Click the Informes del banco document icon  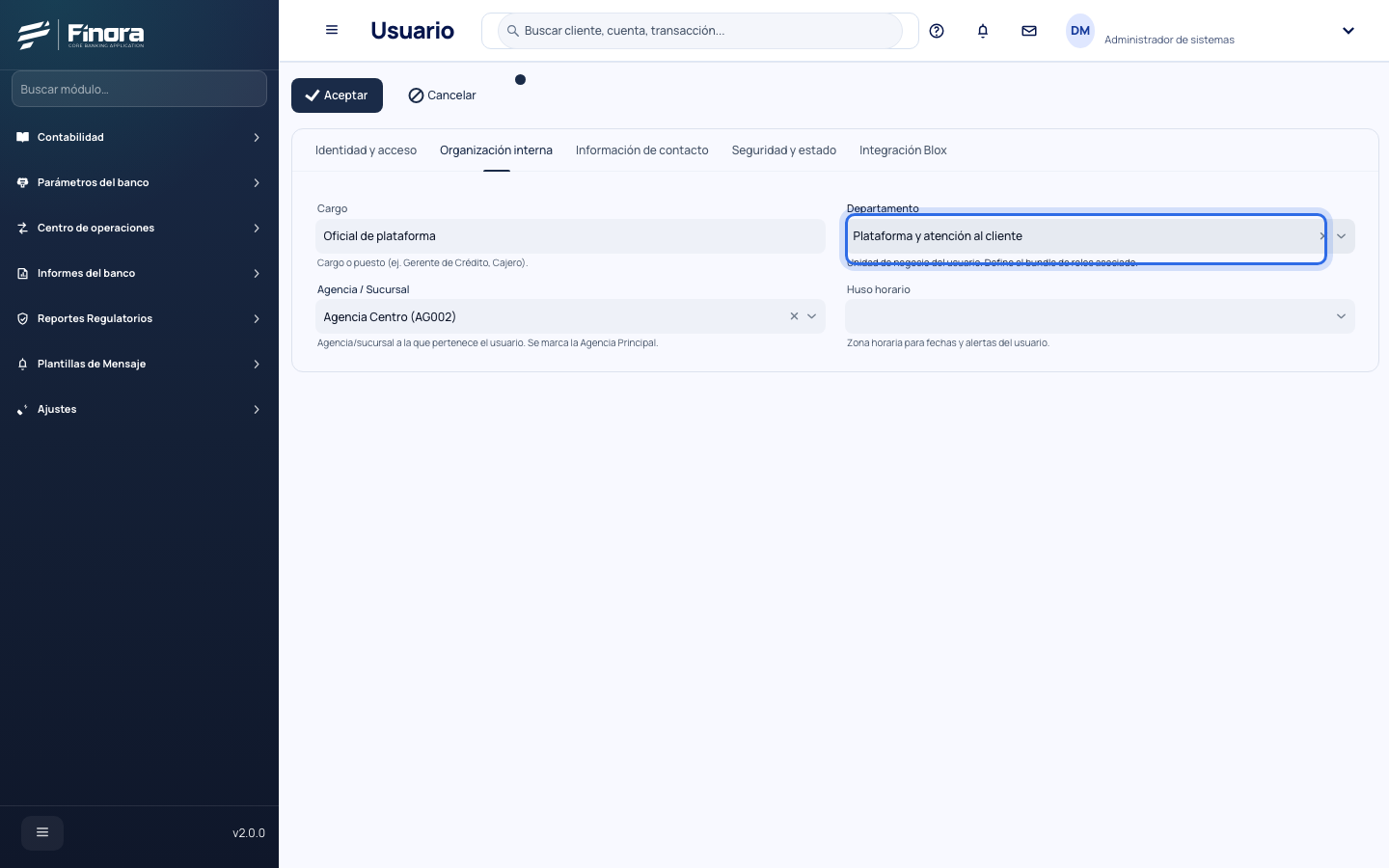[x=23, y=273]
